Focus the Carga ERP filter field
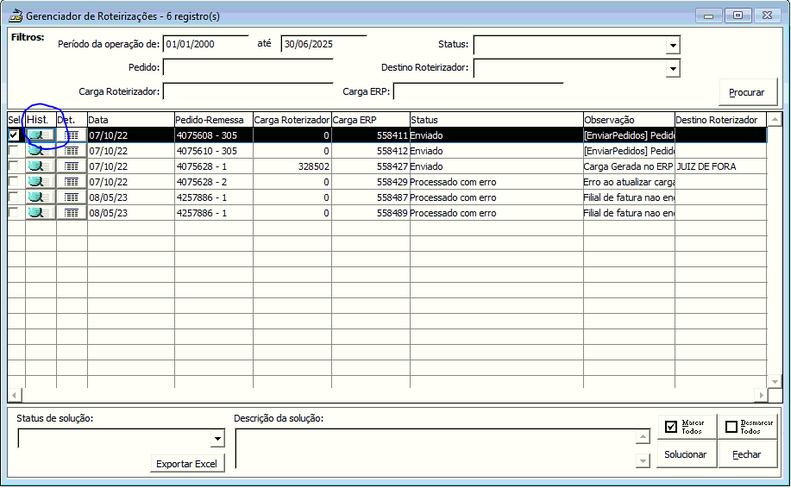Screen dimensions: 791x488 point(478,91)
